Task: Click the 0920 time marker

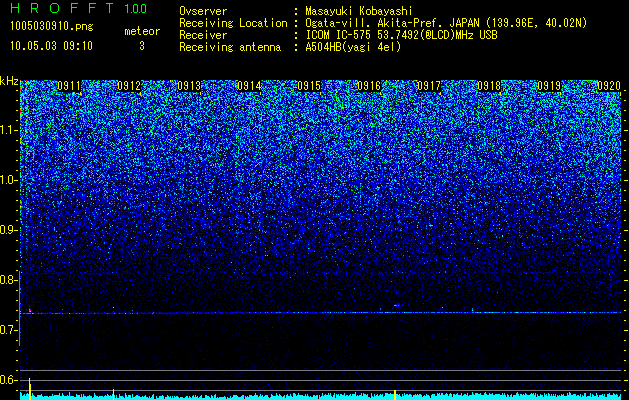Action: tap(609, 86)
